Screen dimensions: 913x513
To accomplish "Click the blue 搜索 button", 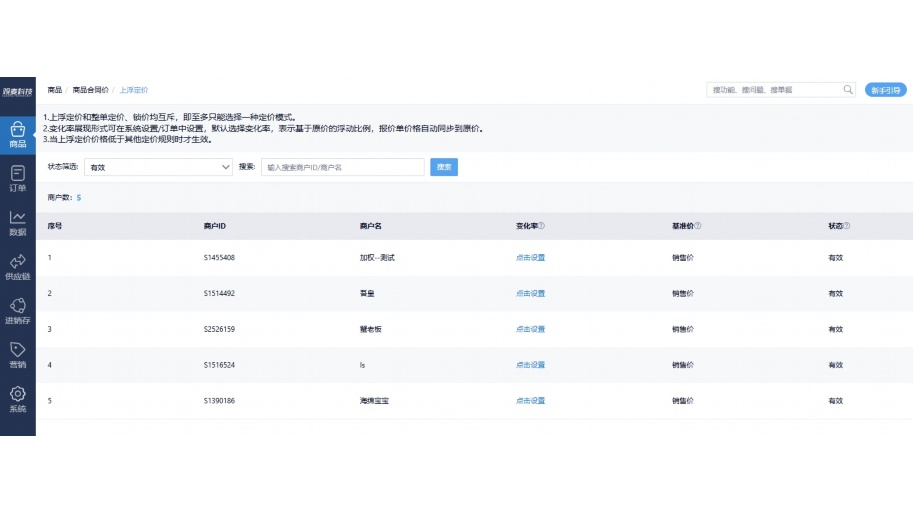I will (444, 167).
